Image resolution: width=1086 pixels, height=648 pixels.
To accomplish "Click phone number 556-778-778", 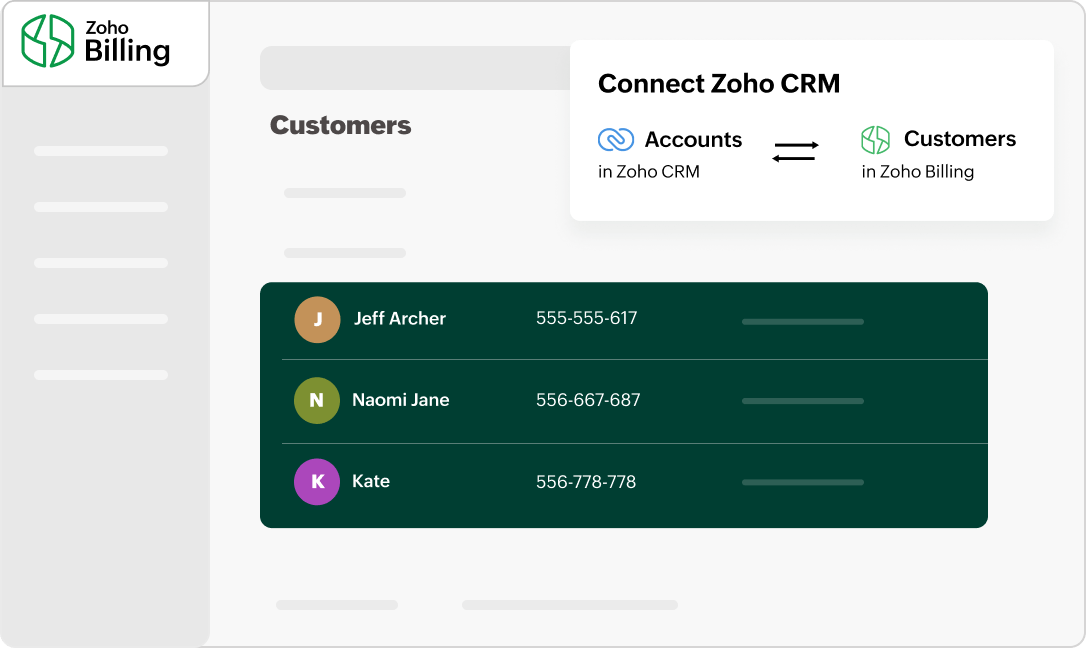I will tap(586, 482).
